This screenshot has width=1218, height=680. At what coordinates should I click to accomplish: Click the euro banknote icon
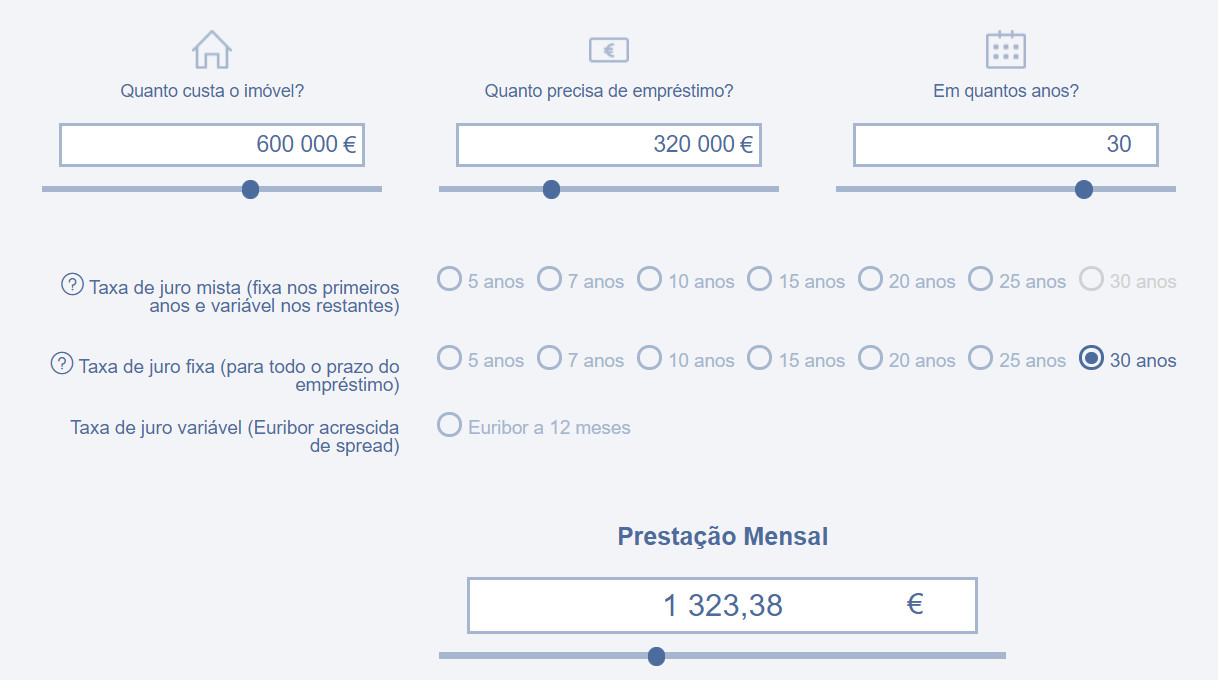[608, 50]
